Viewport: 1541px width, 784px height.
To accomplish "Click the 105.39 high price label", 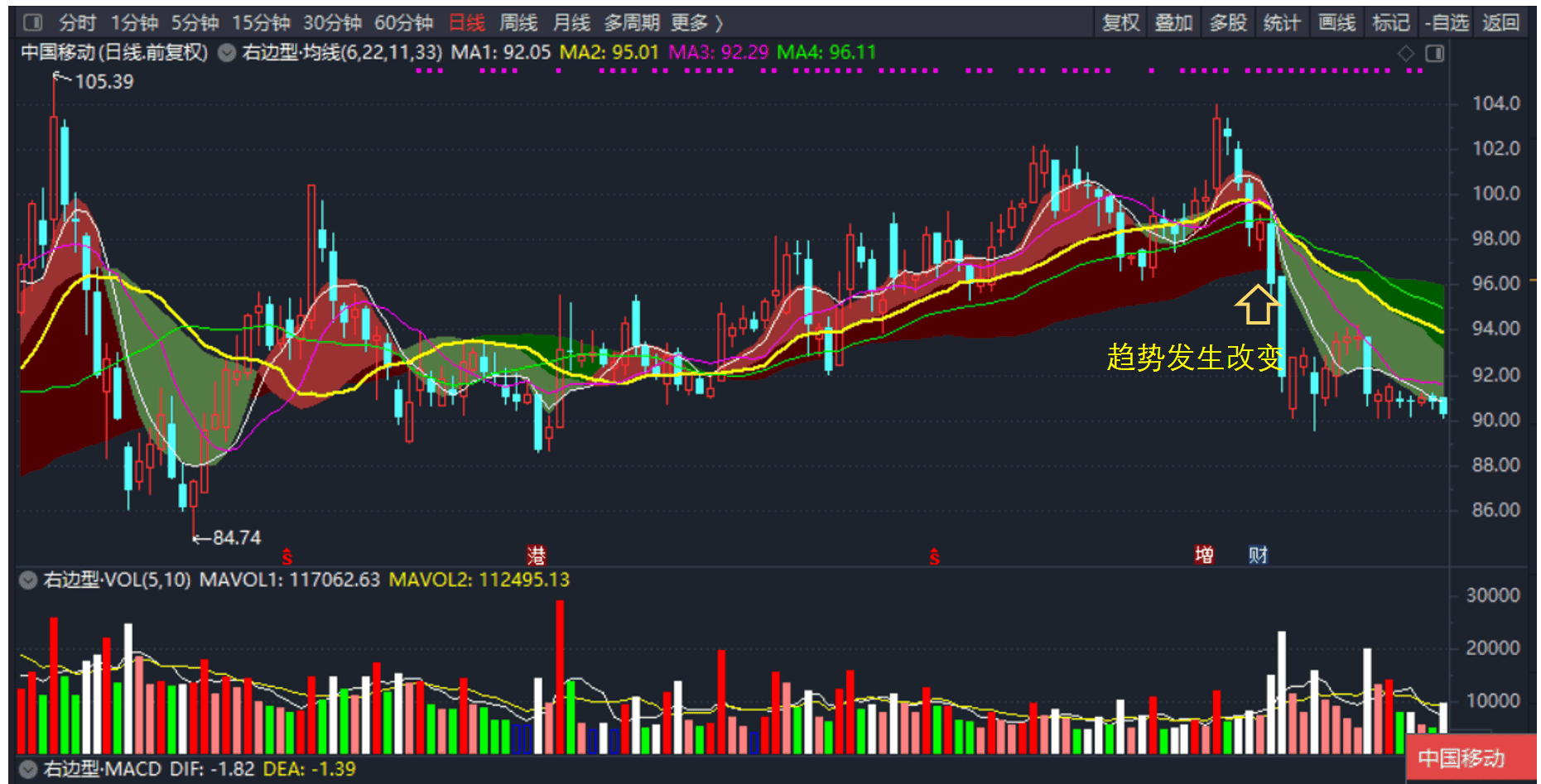I will 104,82.
